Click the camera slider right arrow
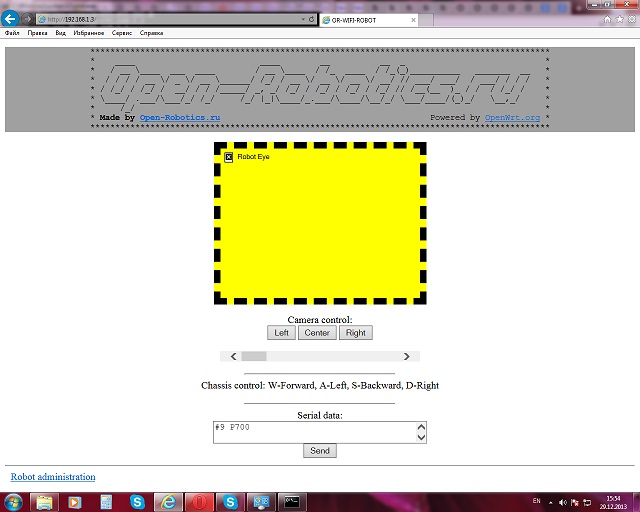 tap(407, 356)
